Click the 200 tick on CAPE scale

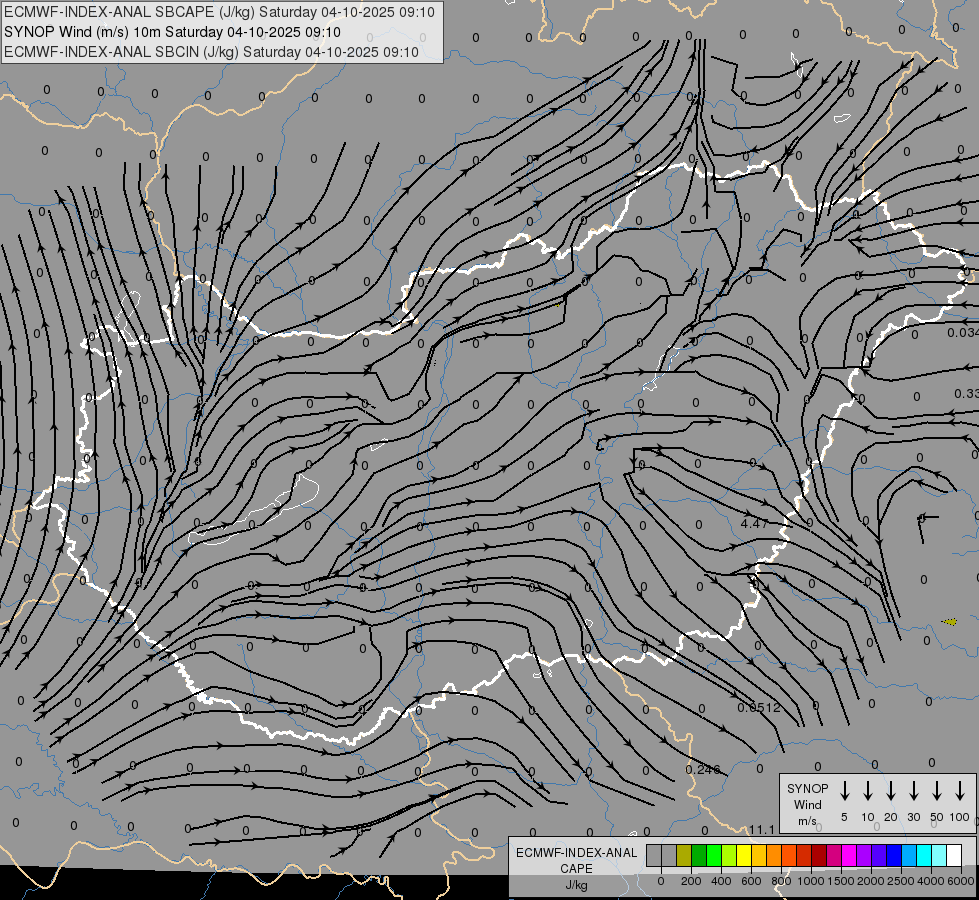pyautogui.click(x=691, y=881)
